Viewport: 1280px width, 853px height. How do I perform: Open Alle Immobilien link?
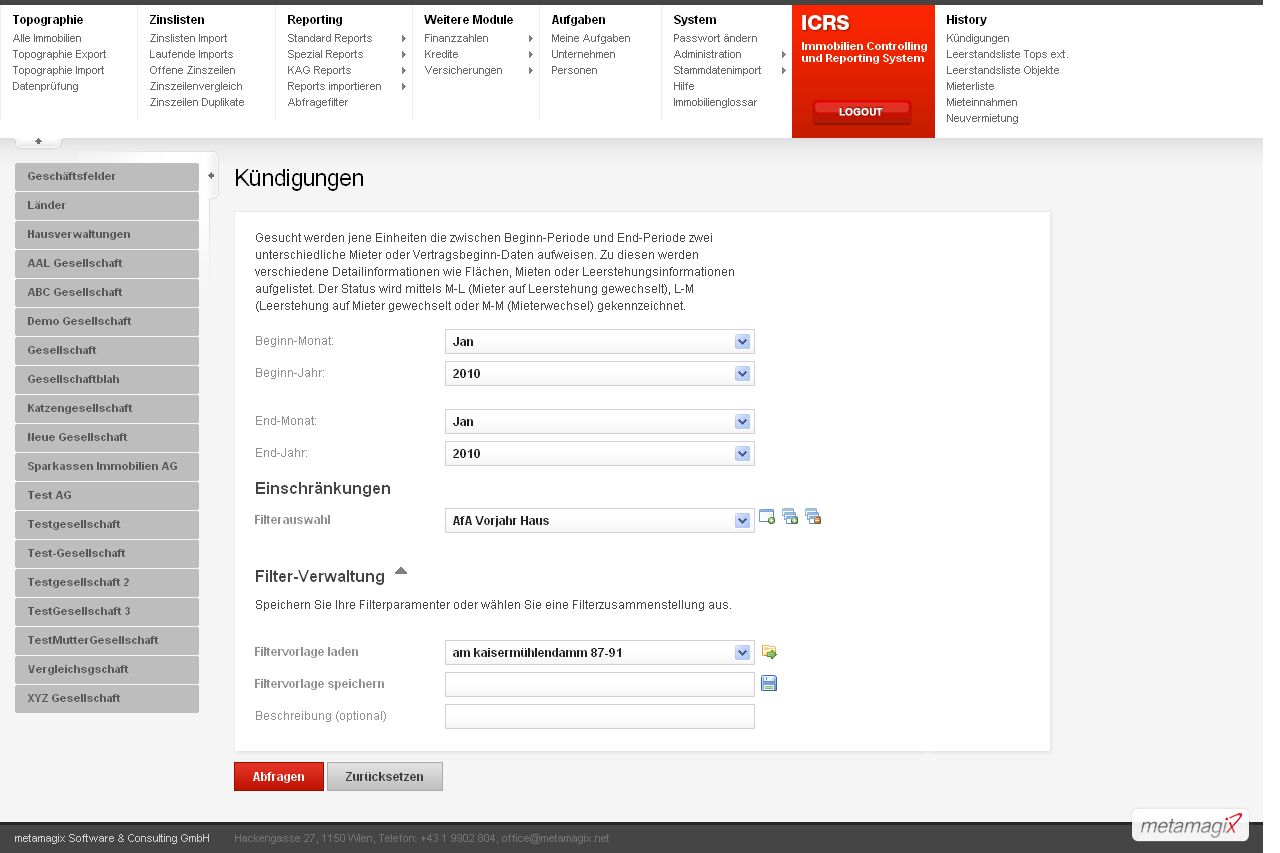(47, 38)
